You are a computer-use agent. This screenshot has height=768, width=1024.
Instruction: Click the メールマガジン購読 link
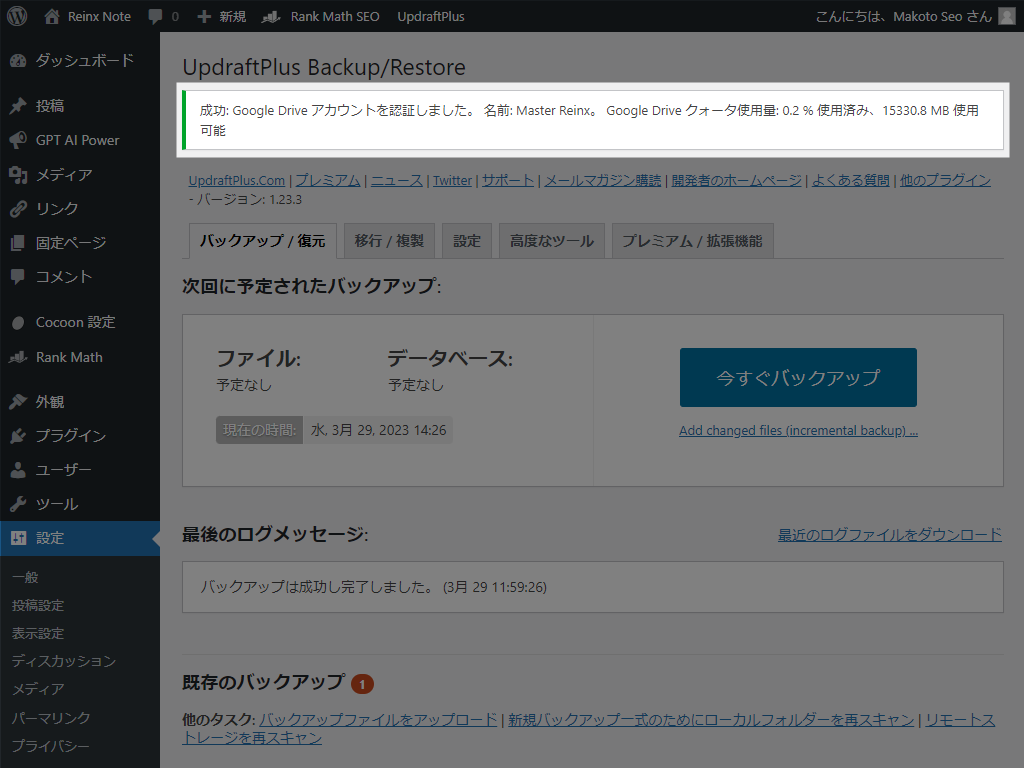click(603, 180)
